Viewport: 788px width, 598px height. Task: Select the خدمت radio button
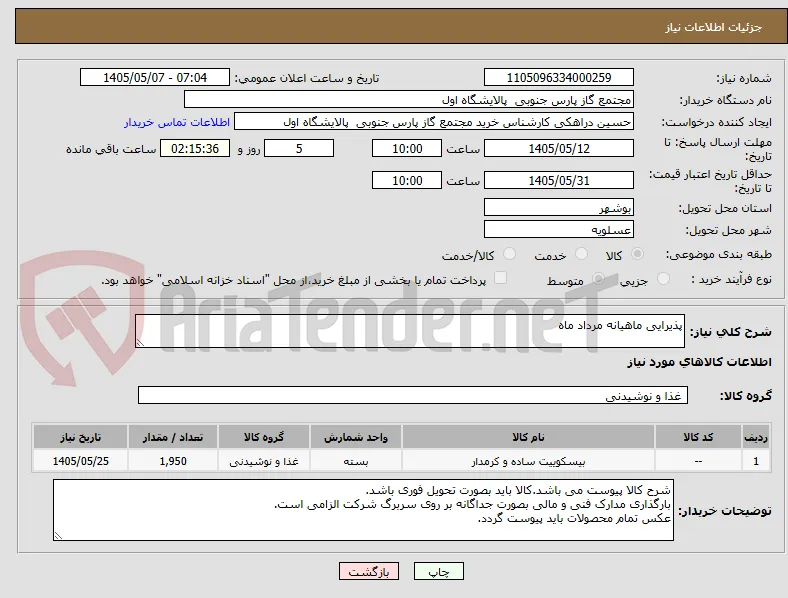[581, 254]
